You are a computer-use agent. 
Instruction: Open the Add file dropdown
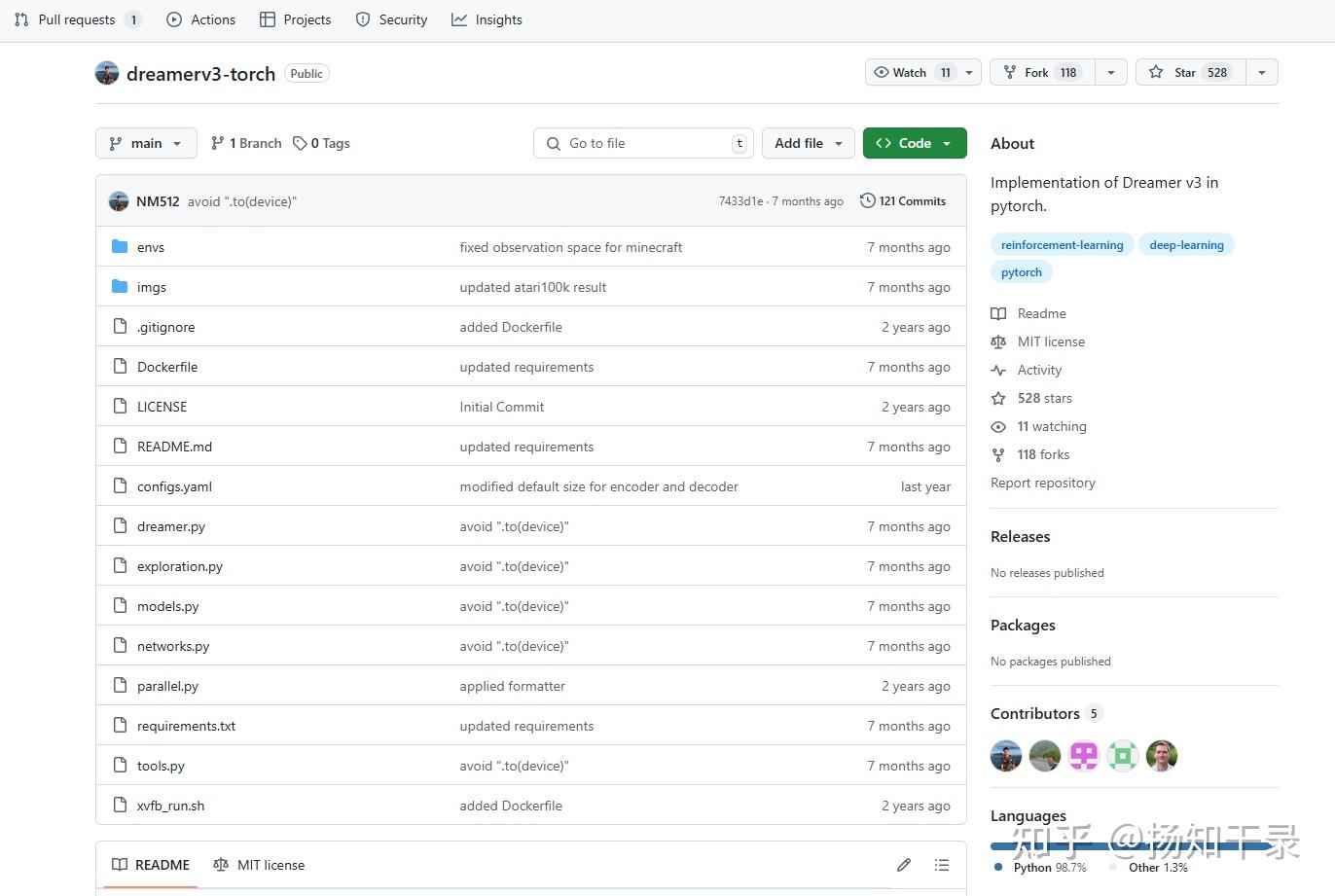point(808,143)
